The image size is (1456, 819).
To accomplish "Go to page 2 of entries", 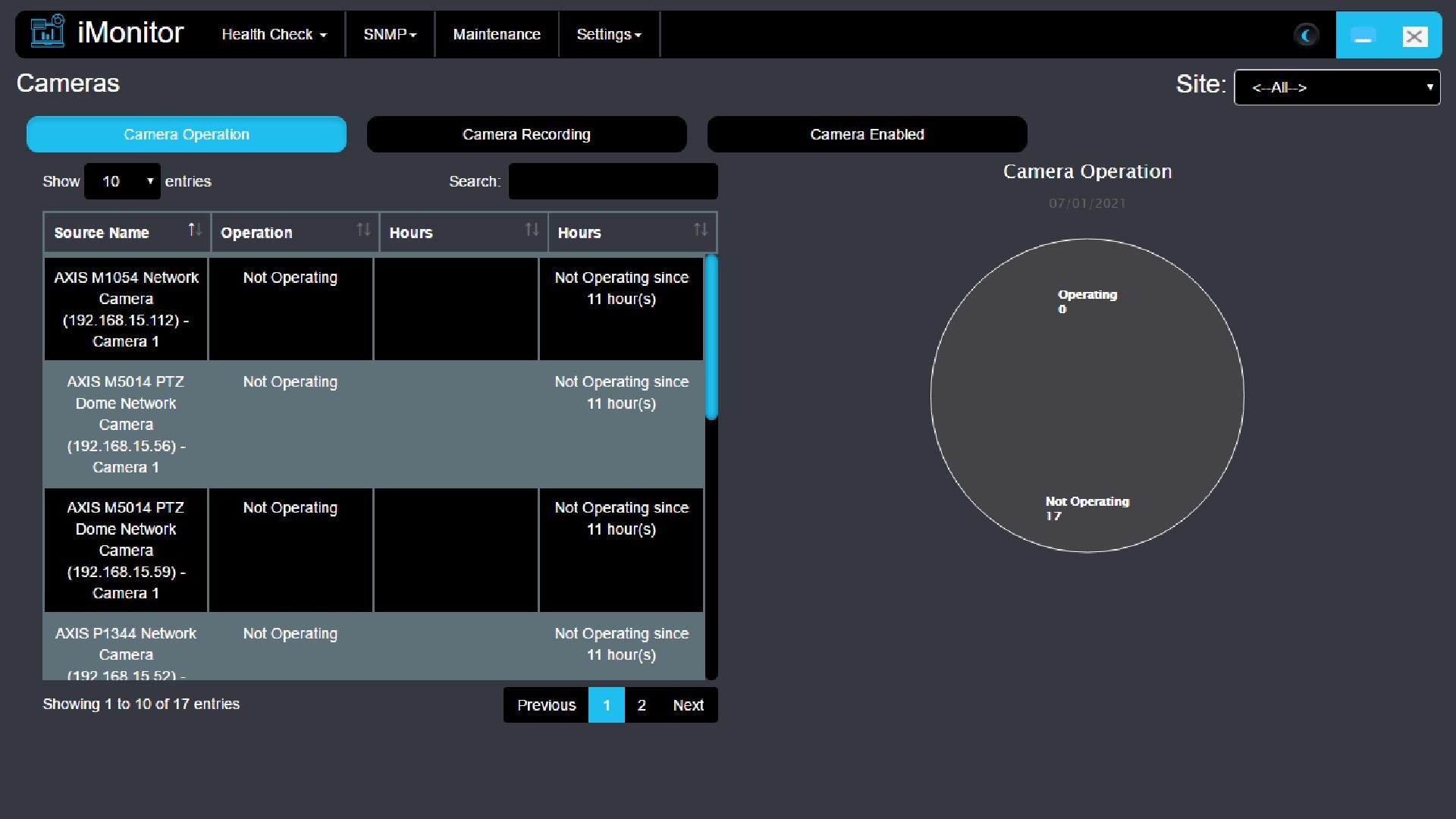I will click(642, 705).
